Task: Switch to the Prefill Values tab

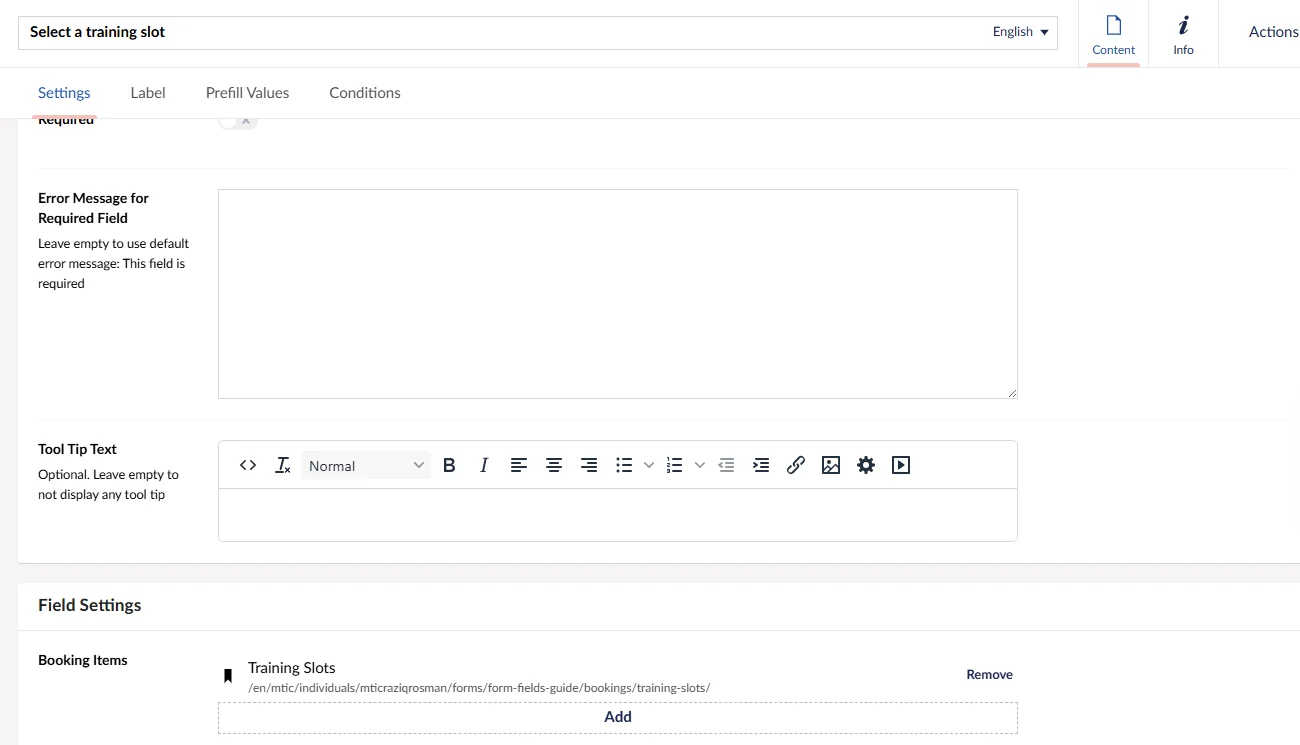Action: 247,93
